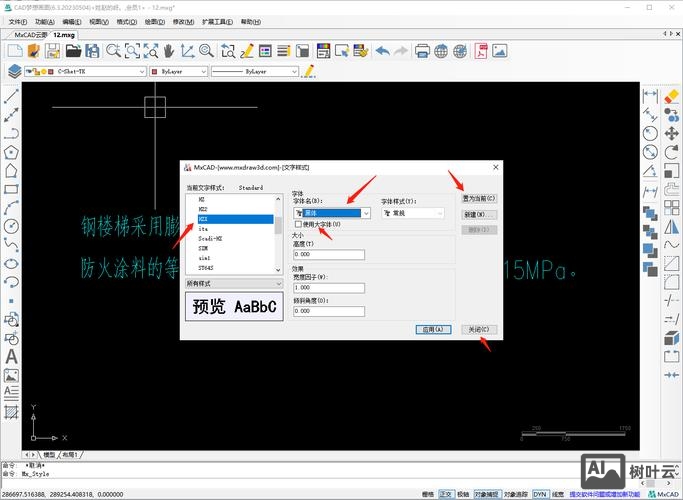Toggle DYN dynamic input in status bar
The image size is (683, 500).
tap(540, 493)
